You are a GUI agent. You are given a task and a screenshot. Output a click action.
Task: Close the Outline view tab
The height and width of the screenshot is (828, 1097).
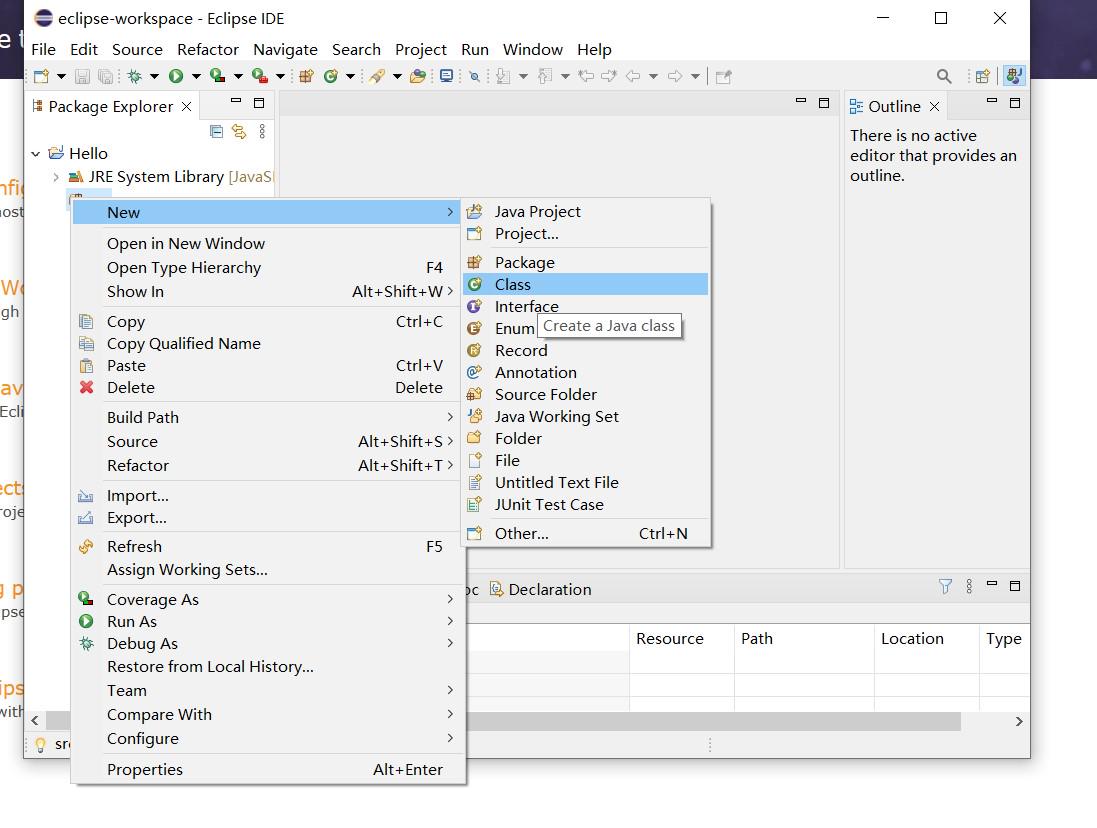934,106
